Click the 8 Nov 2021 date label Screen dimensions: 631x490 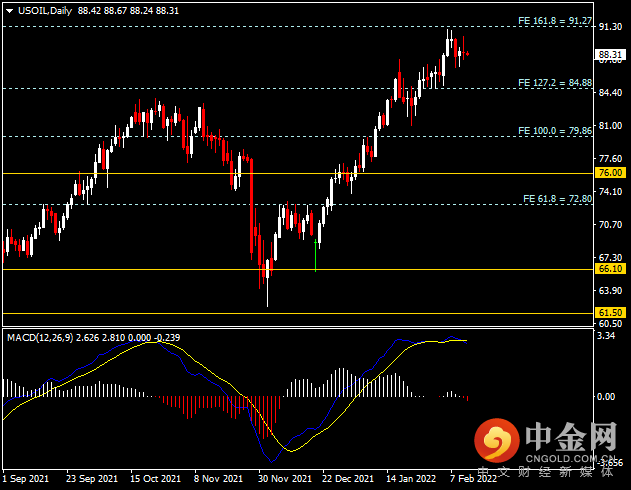[218, 479]
